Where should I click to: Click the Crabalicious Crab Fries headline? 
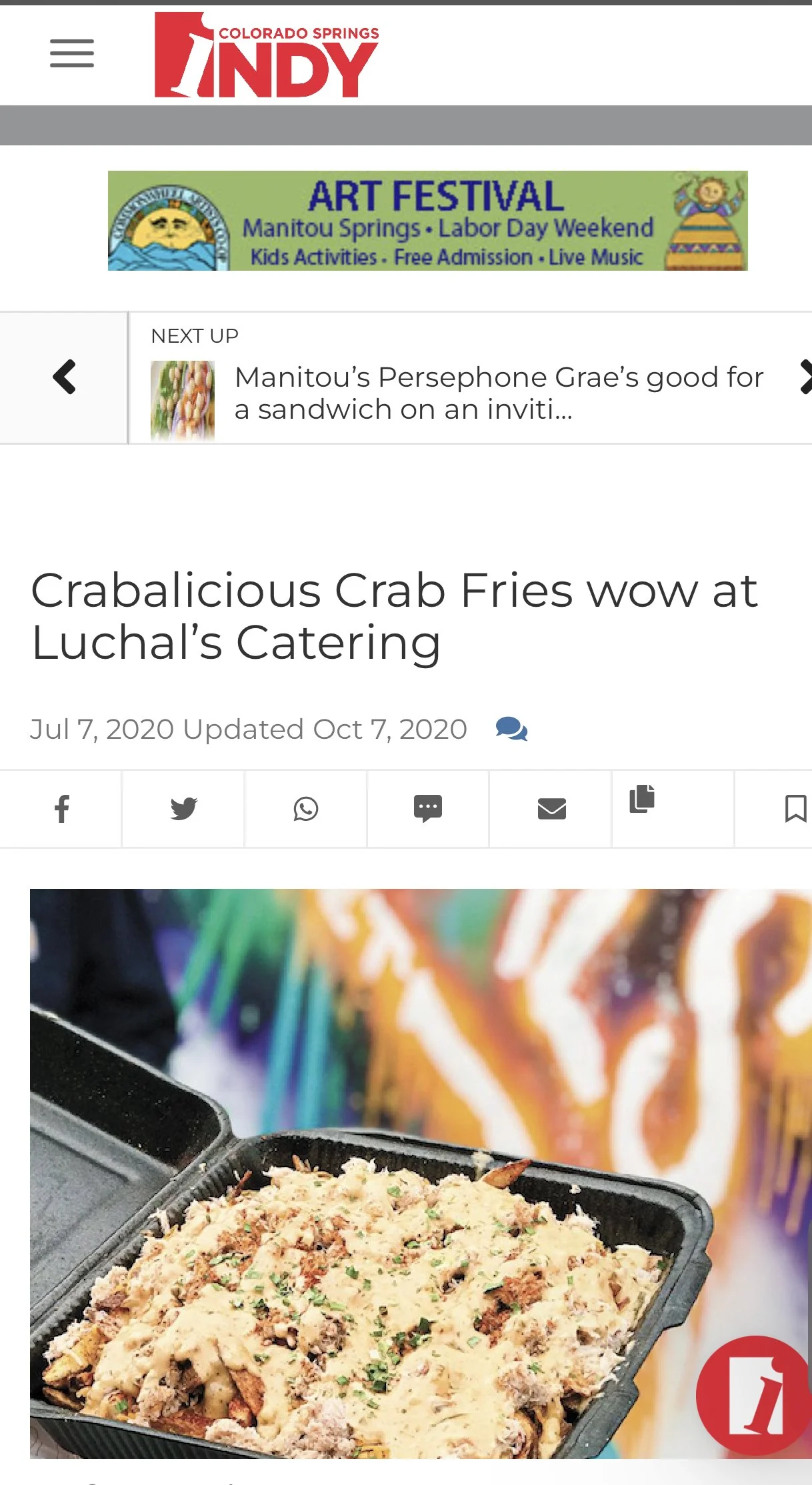pos(395,617)
